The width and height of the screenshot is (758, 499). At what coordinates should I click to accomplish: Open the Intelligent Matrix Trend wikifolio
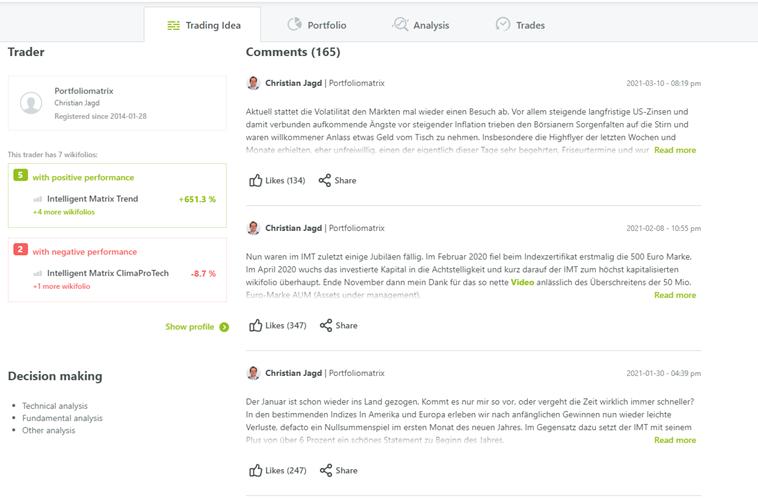click(92, 199)
